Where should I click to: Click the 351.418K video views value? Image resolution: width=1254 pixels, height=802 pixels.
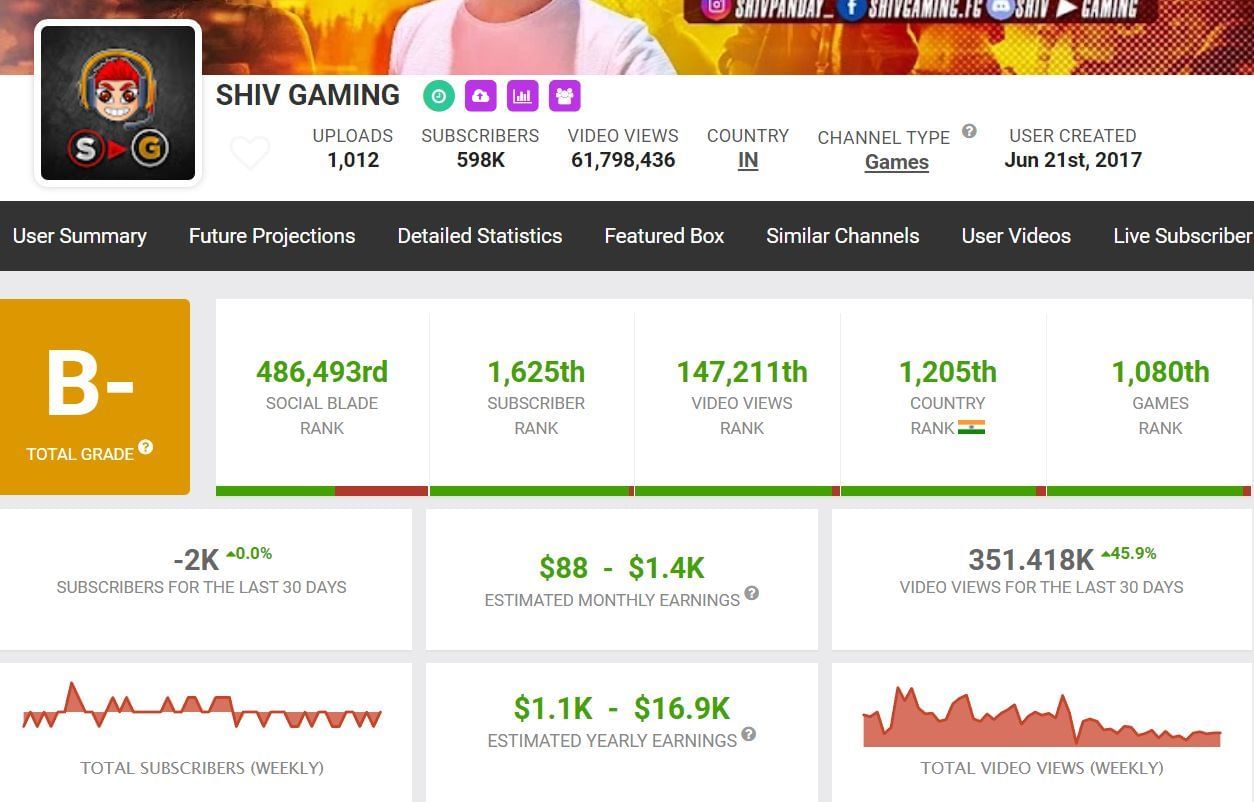point(1031,560)
